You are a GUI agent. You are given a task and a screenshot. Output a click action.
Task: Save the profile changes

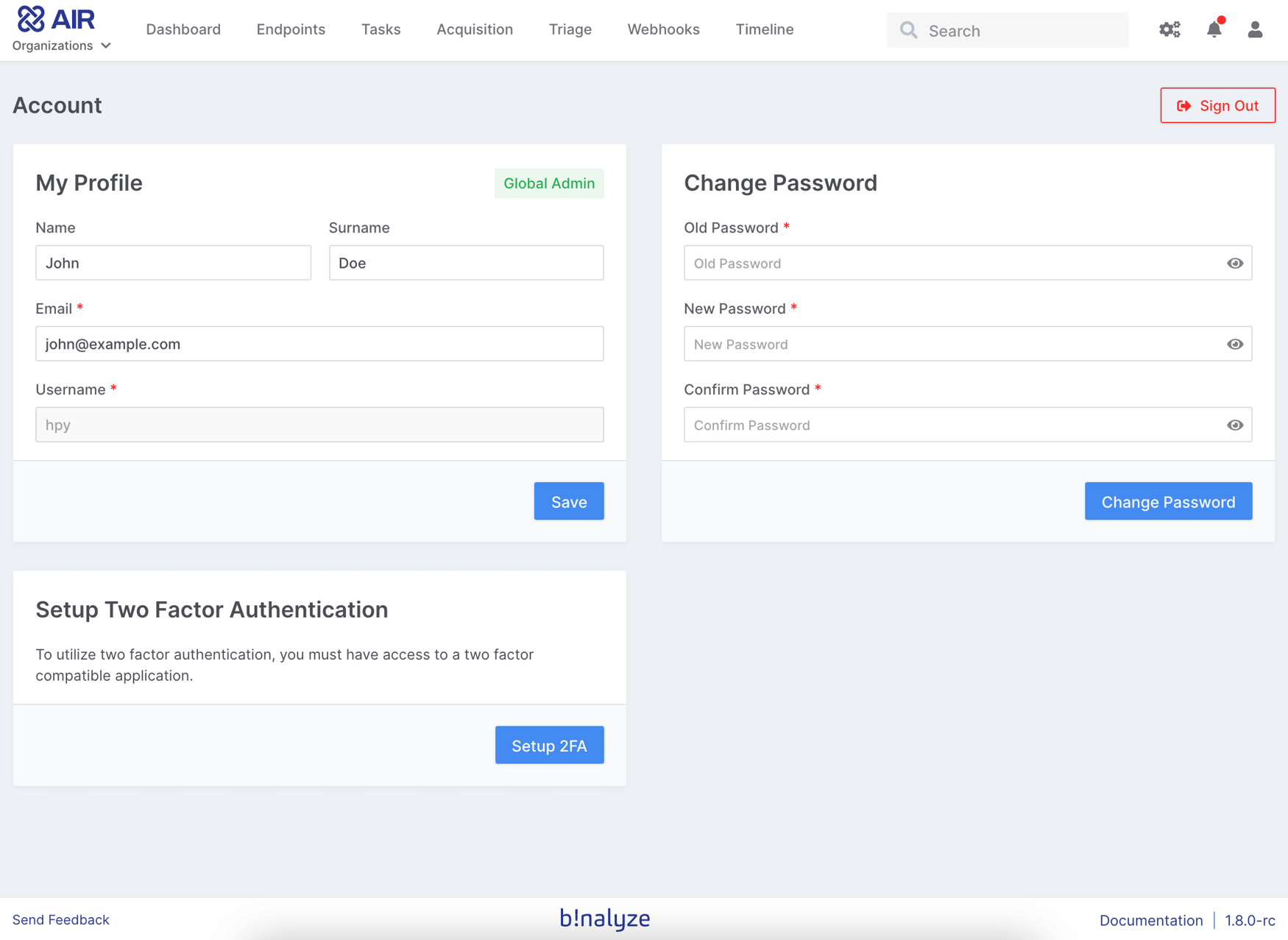[x=568, y=501]
